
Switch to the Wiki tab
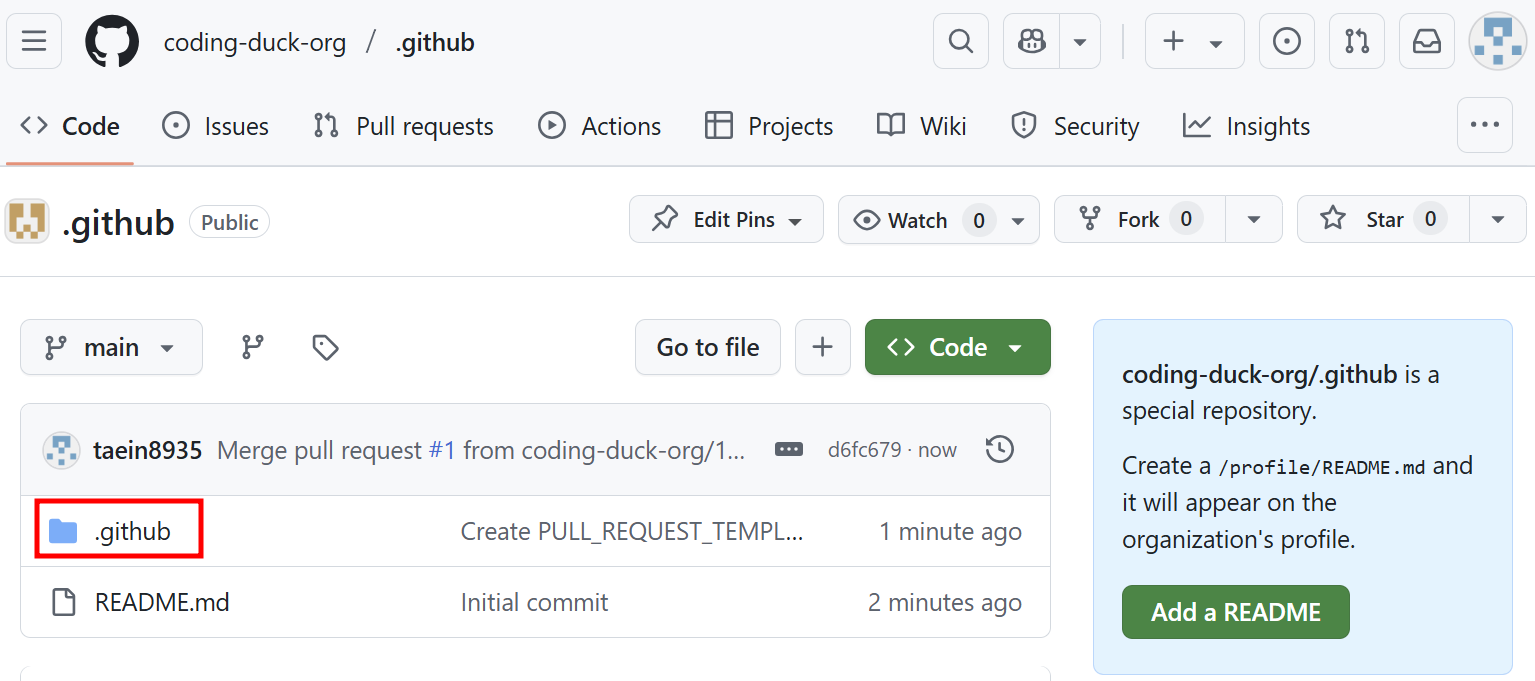pyautogui.click(x=921, y=126)
